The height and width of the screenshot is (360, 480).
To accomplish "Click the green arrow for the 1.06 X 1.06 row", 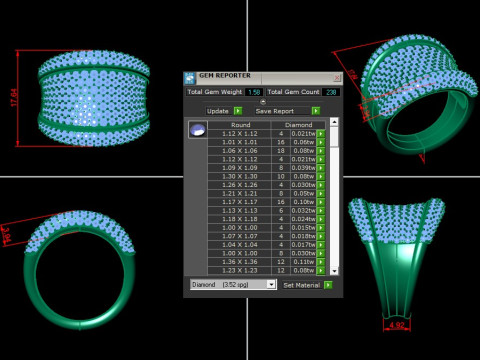I will (x=321, y=151).
